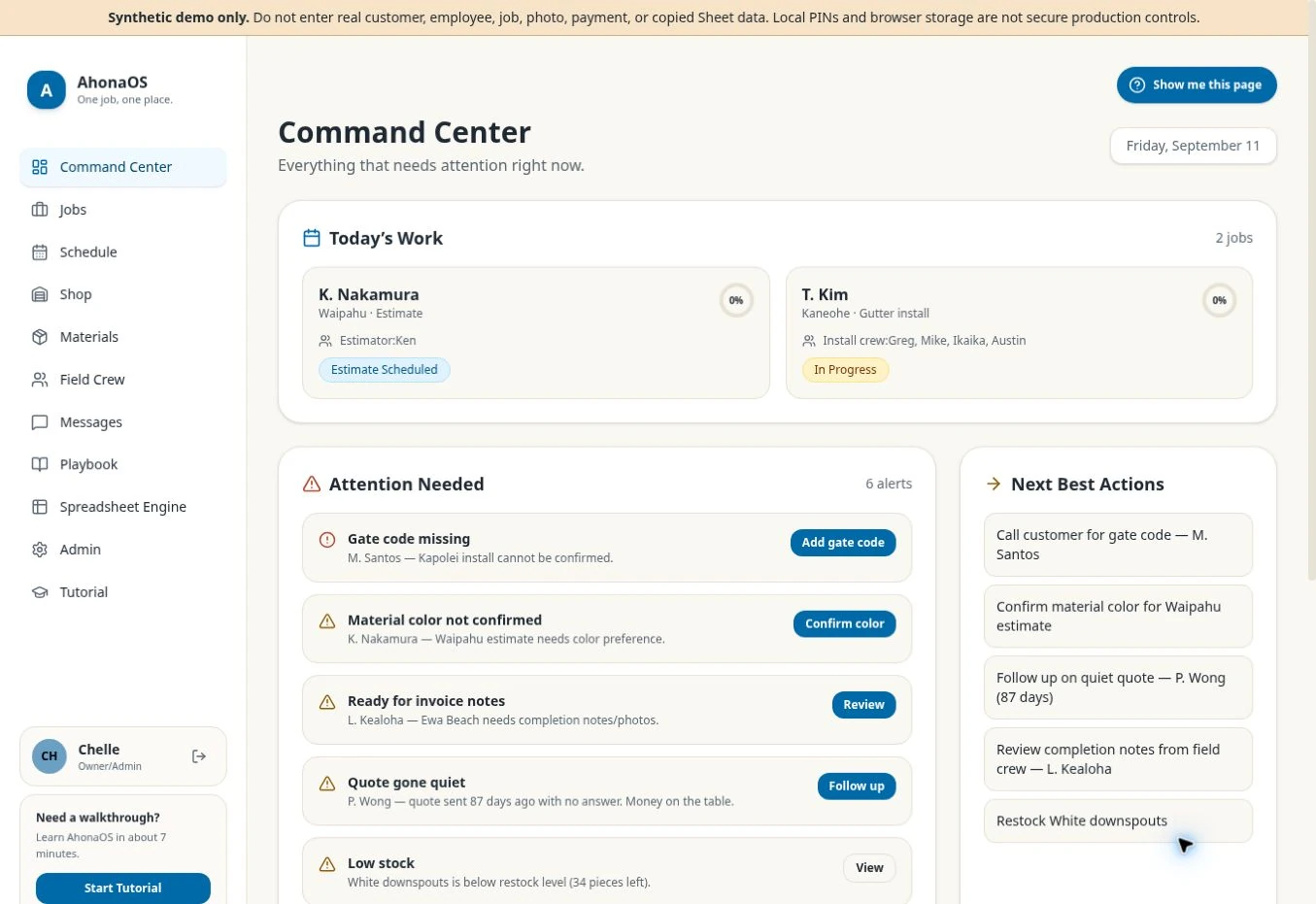This screenshot has width=1316, height=904.
Task: Click the Jobs briefcase icon in sidebar
Action: pyautogui.click(x=40, y=210)
